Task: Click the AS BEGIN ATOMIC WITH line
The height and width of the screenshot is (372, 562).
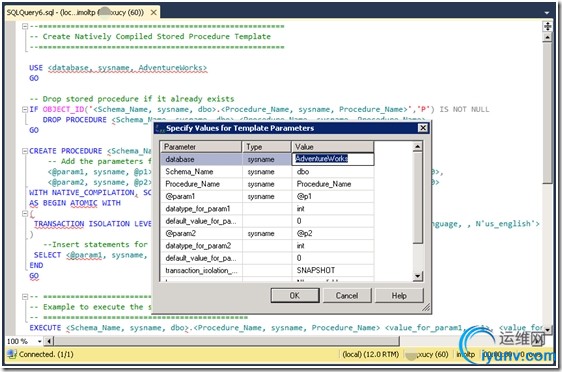Action: (75, 203)
